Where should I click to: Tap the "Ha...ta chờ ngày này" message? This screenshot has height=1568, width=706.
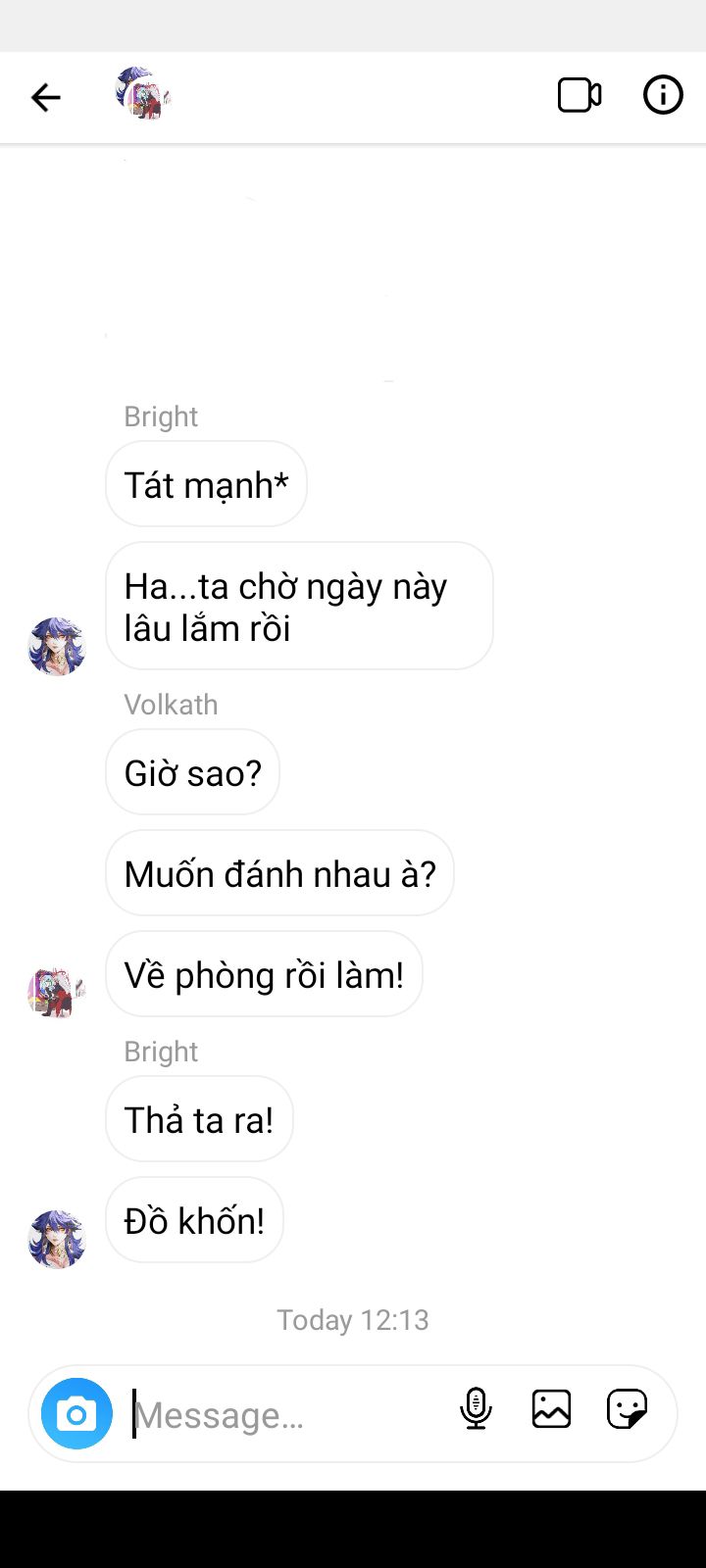[299, 606]
